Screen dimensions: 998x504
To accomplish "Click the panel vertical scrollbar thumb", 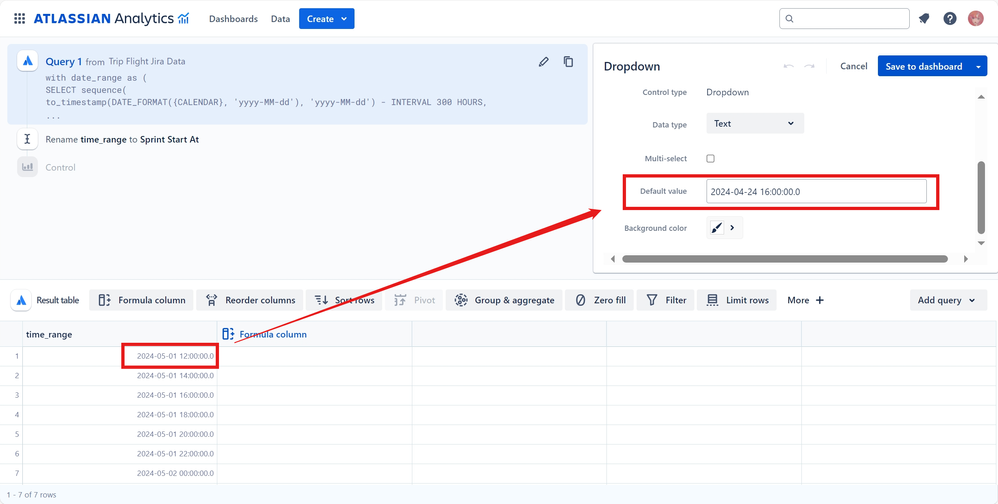I will point(981,197).
